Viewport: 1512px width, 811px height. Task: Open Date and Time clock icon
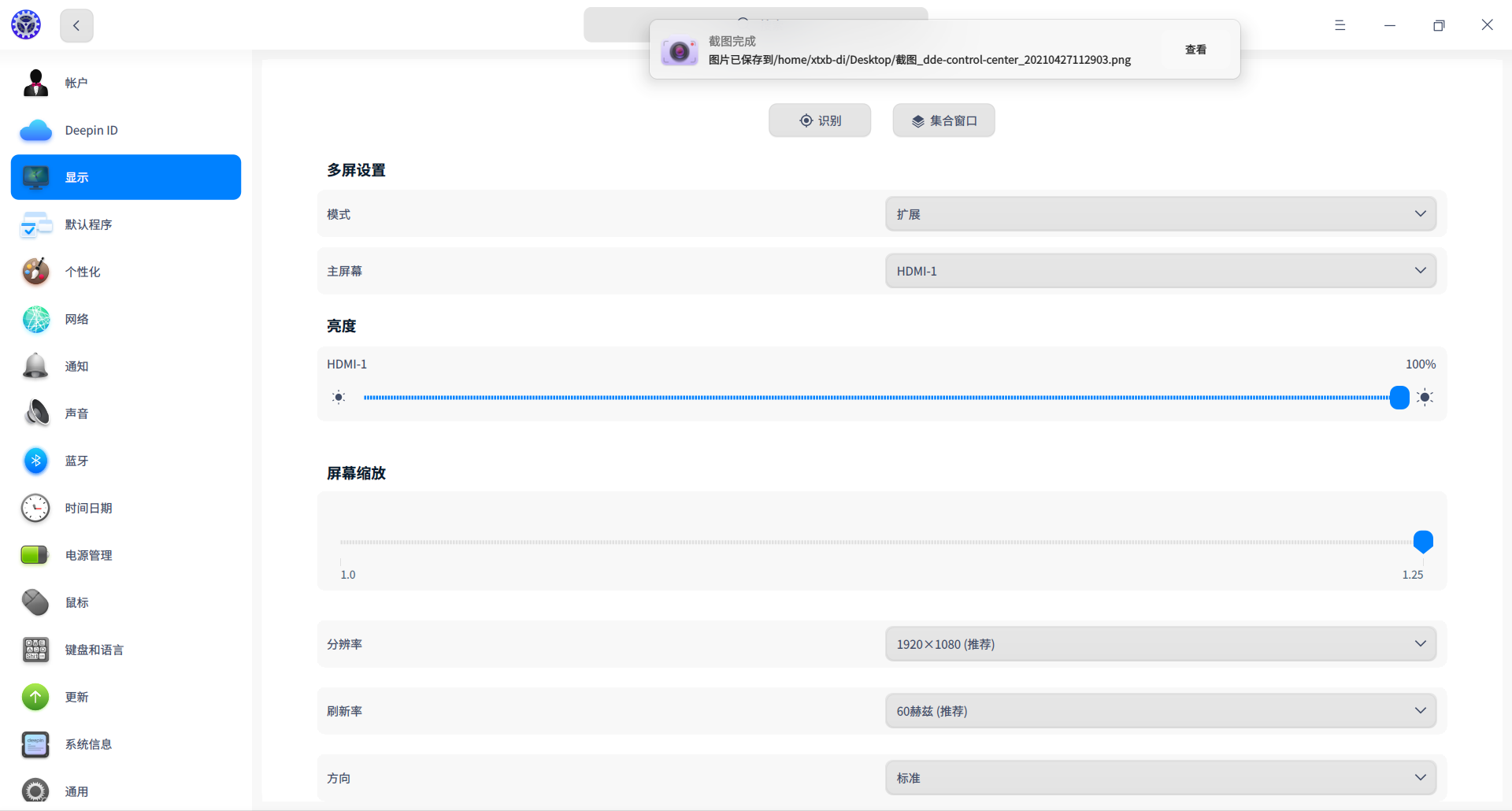[36, 508]
